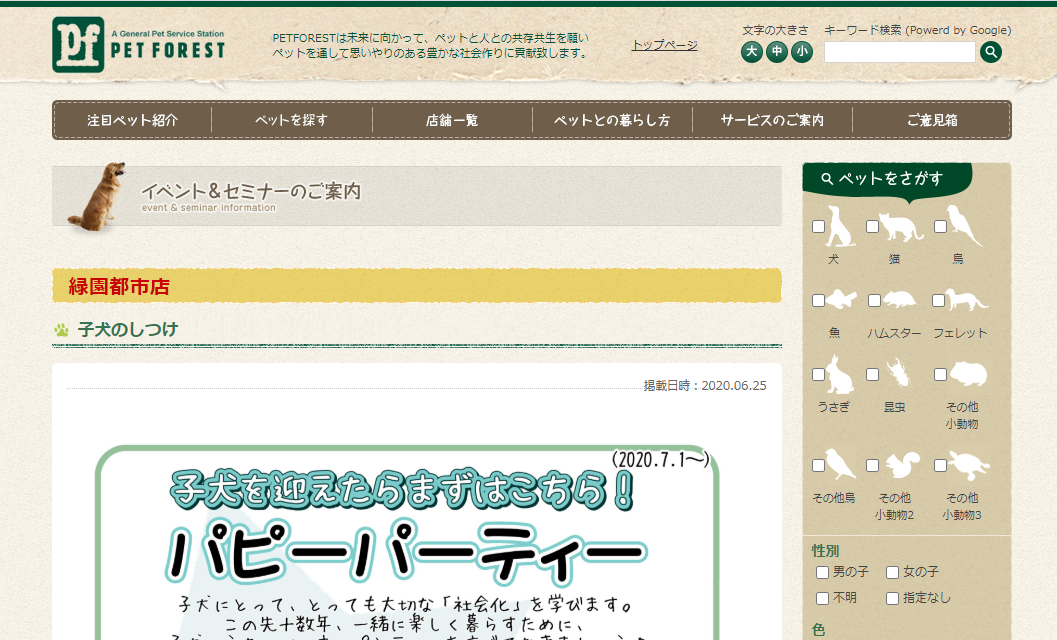Check the 魚 checkbox

[x=818, y=301]
